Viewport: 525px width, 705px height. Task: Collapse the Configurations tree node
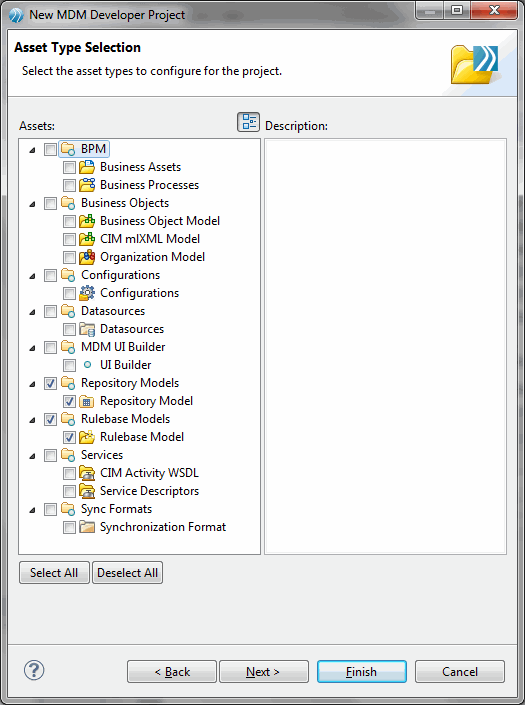tap(32, 276)
